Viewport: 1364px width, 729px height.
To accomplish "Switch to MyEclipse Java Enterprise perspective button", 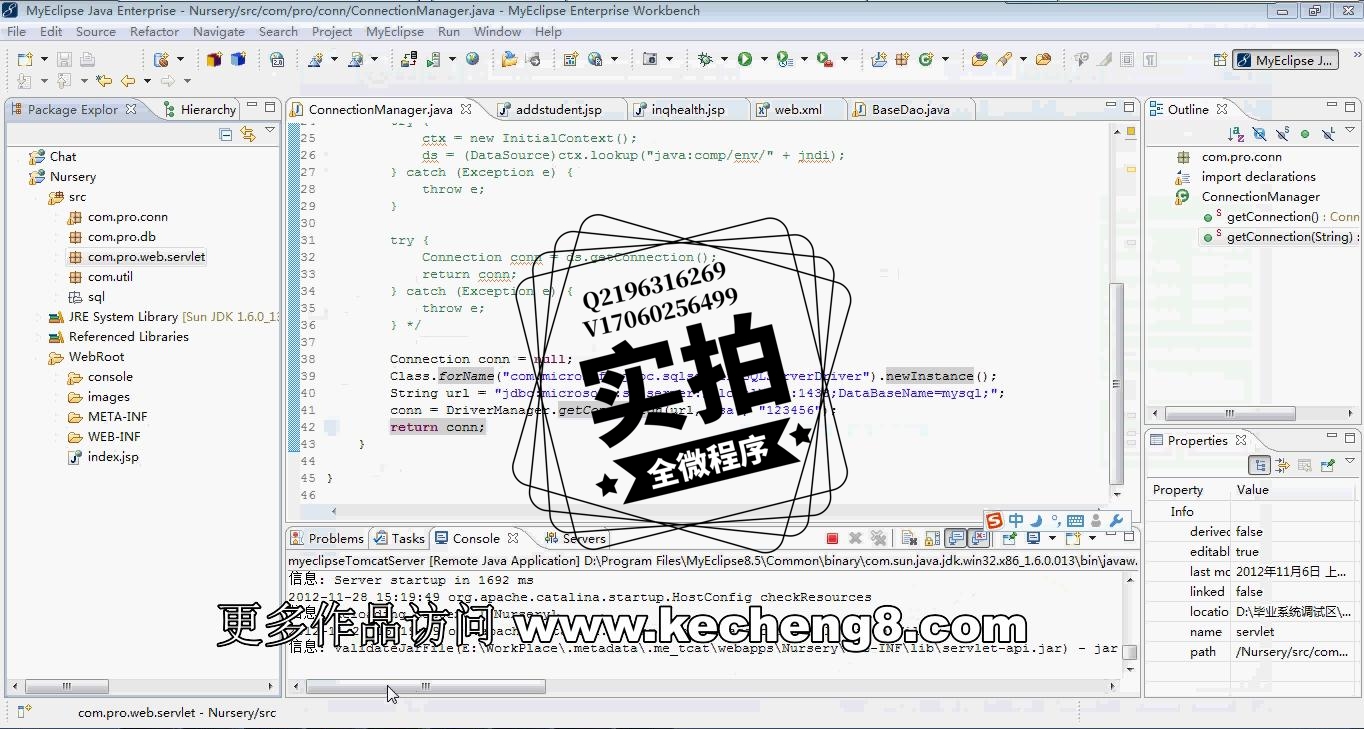I will click(x=1285, y=60).
